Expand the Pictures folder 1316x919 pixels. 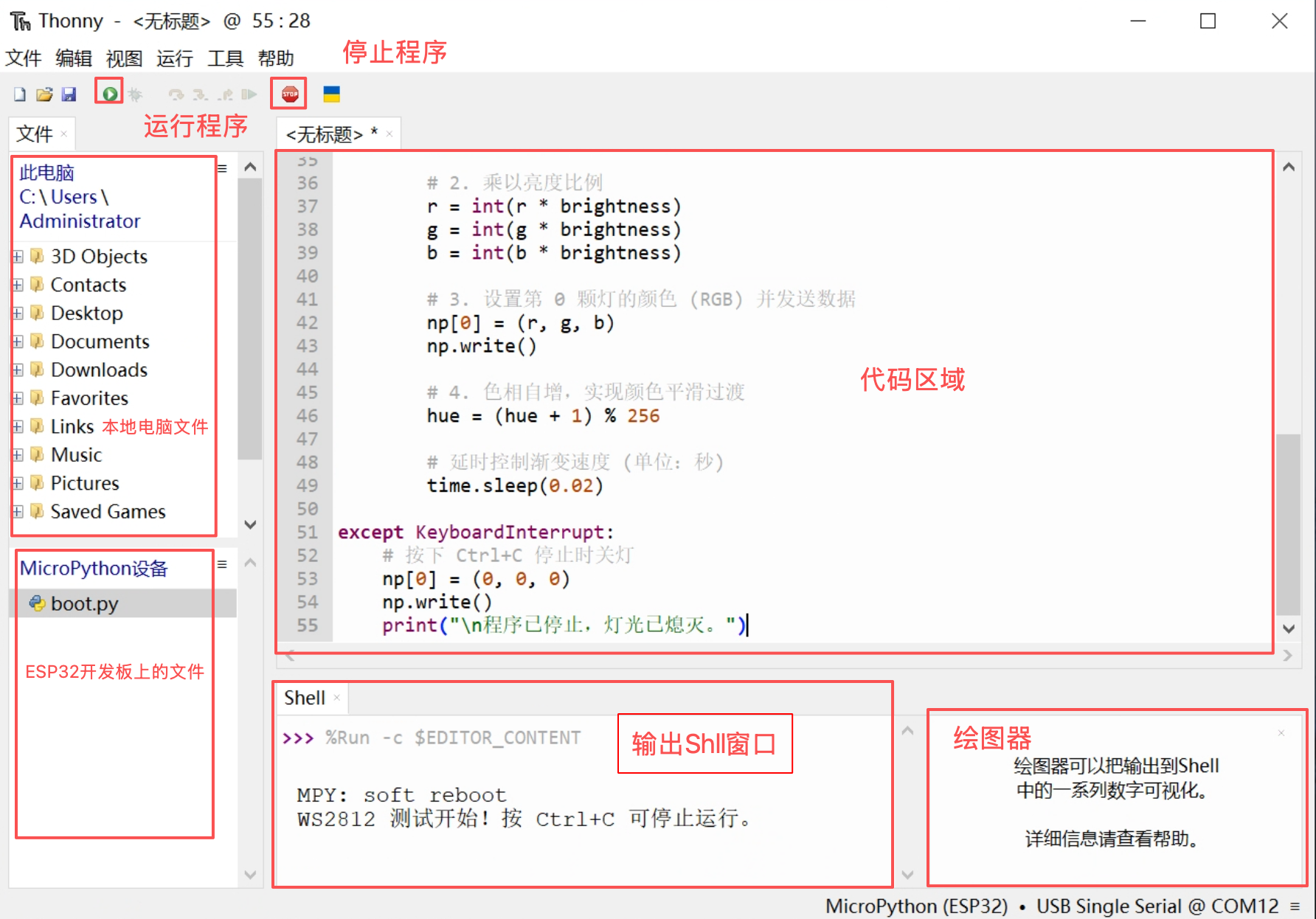tap(18, 484)
